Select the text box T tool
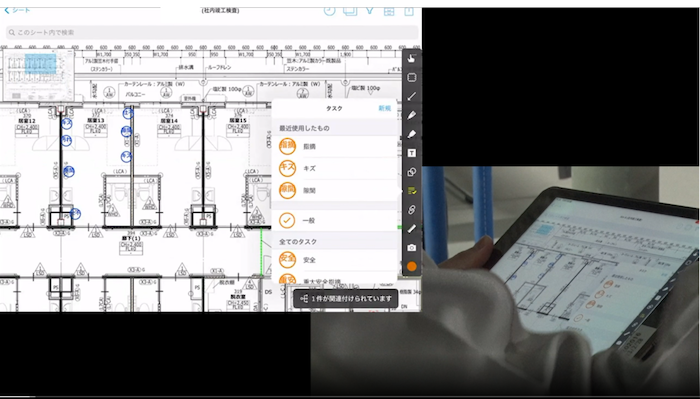The width and height of the screenshot is (700, 399). 412,153
